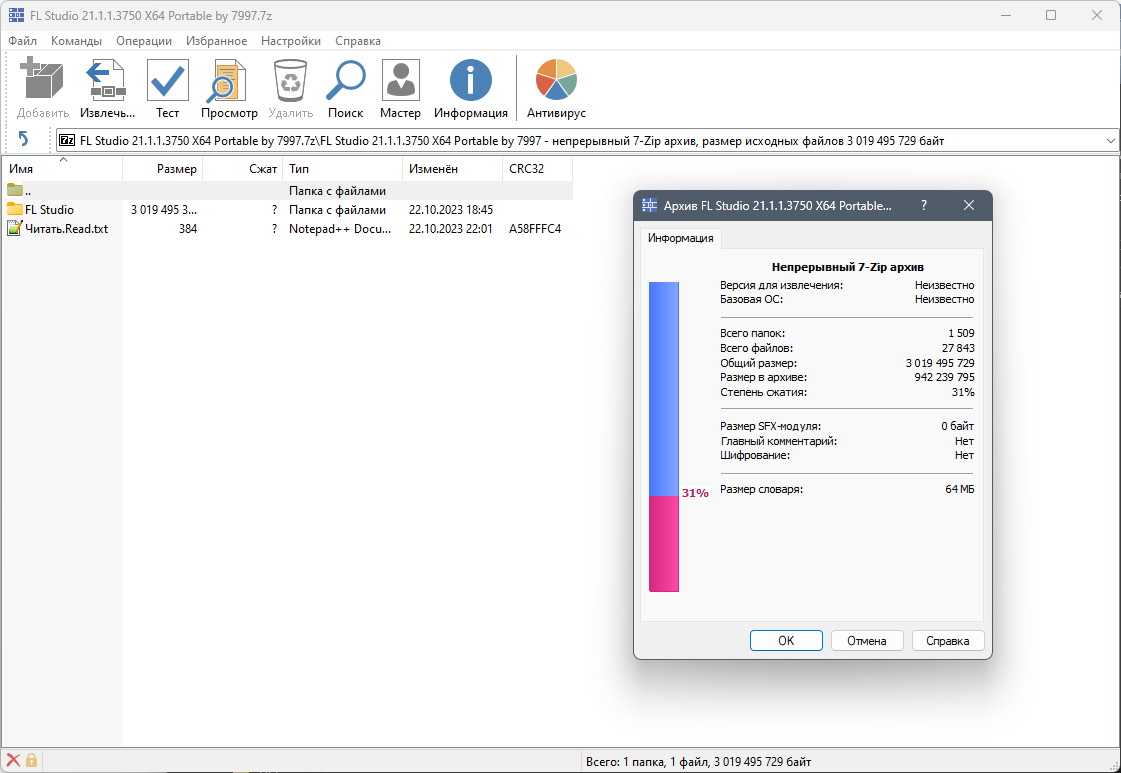Click Размер в архиве value 942 239 795

pos(944,377)
